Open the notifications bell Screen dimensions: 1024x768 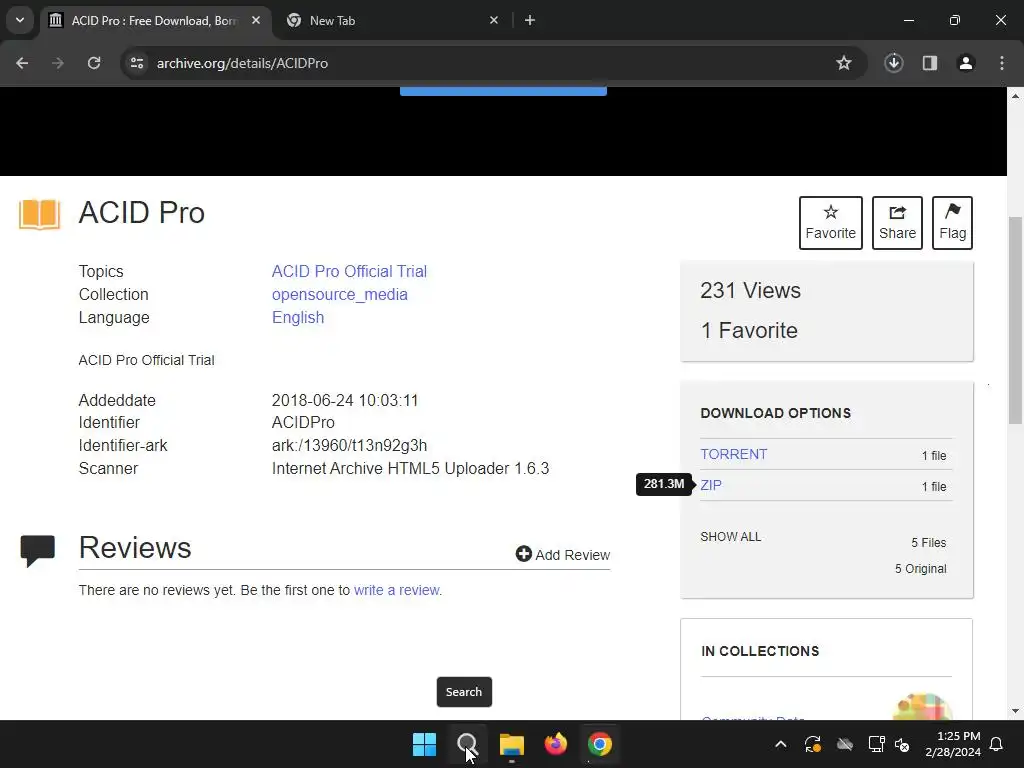coord(997,744)
